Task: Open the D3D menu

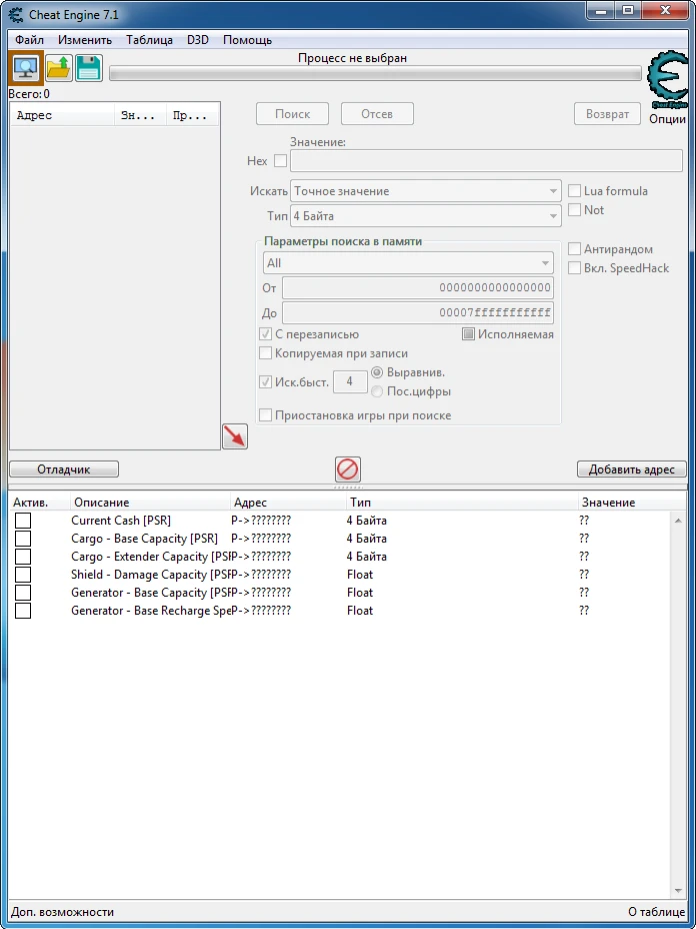Action: pyautogui.click(x=198, y=40)
